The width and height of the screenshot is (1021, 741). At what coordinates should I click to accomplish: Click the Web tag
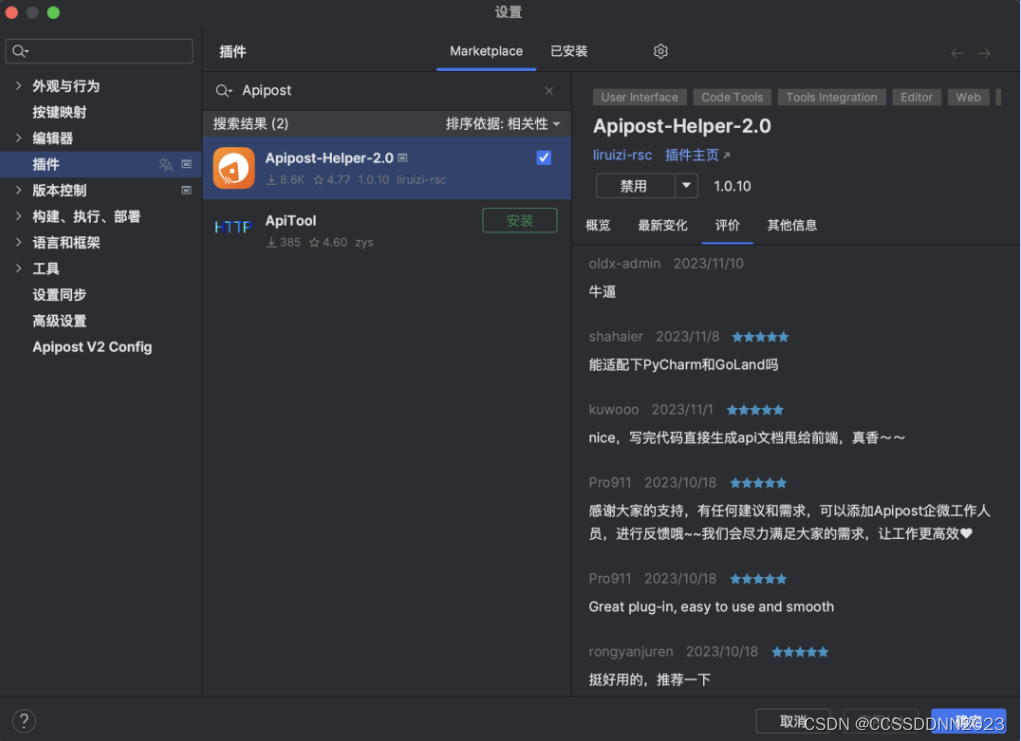[968, 97]
